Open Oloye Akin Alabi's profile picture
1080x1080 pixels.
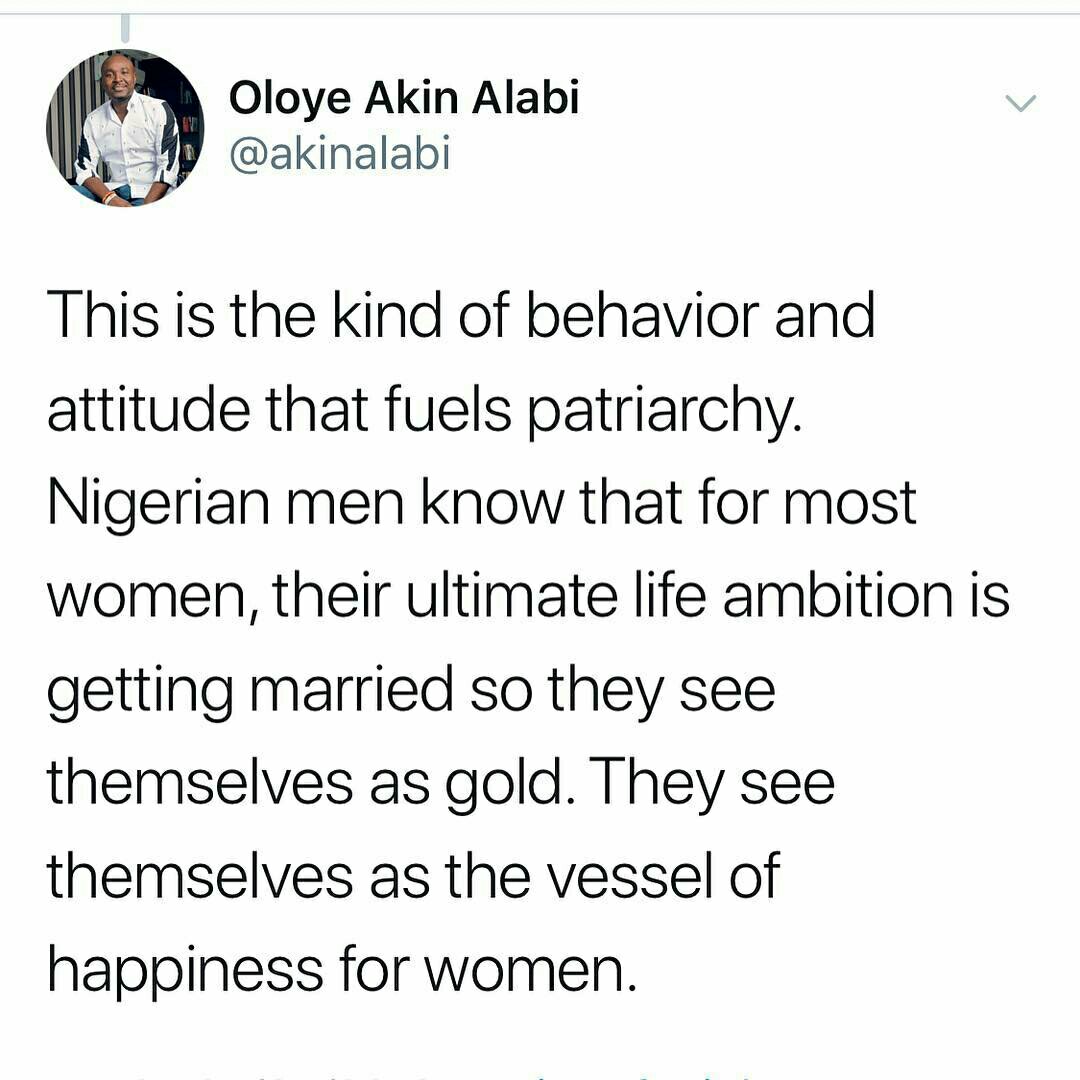125,127
